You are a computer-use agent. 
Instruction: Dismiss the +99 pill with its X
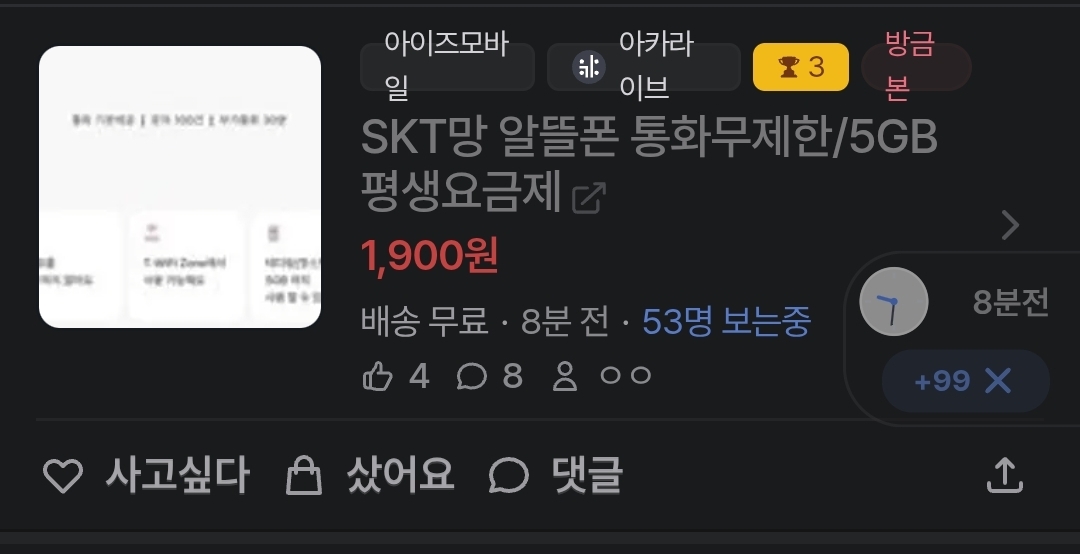(x=998, y=381)
